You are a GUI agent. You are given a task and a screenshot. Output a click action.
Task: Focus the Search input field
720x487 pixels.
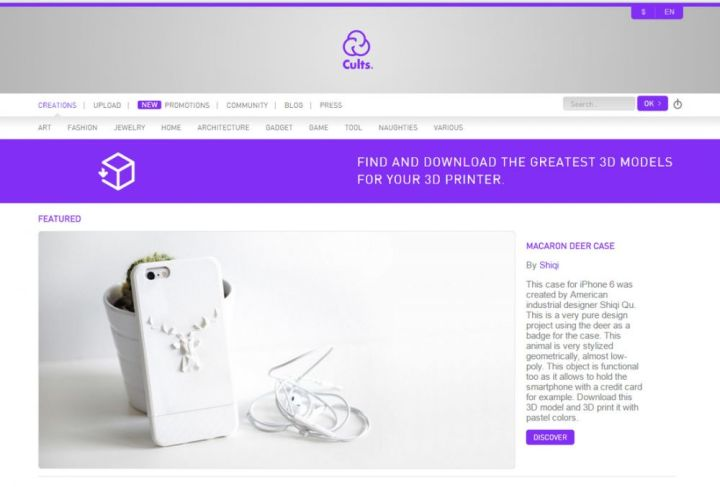coord(599,104)
